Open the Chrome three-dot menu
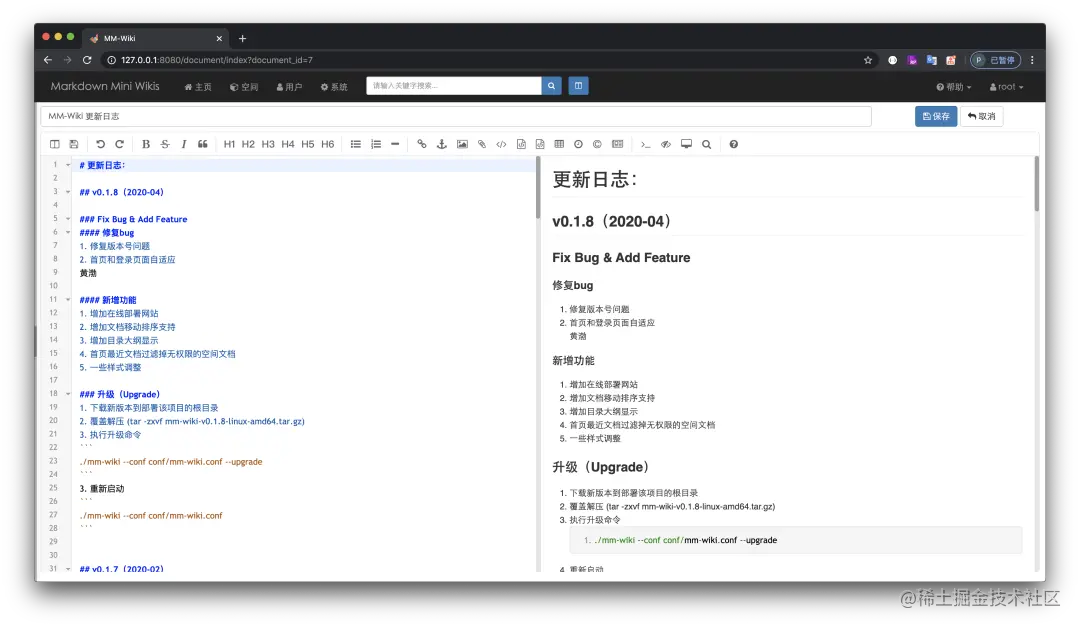 (x=1032, y=60)
